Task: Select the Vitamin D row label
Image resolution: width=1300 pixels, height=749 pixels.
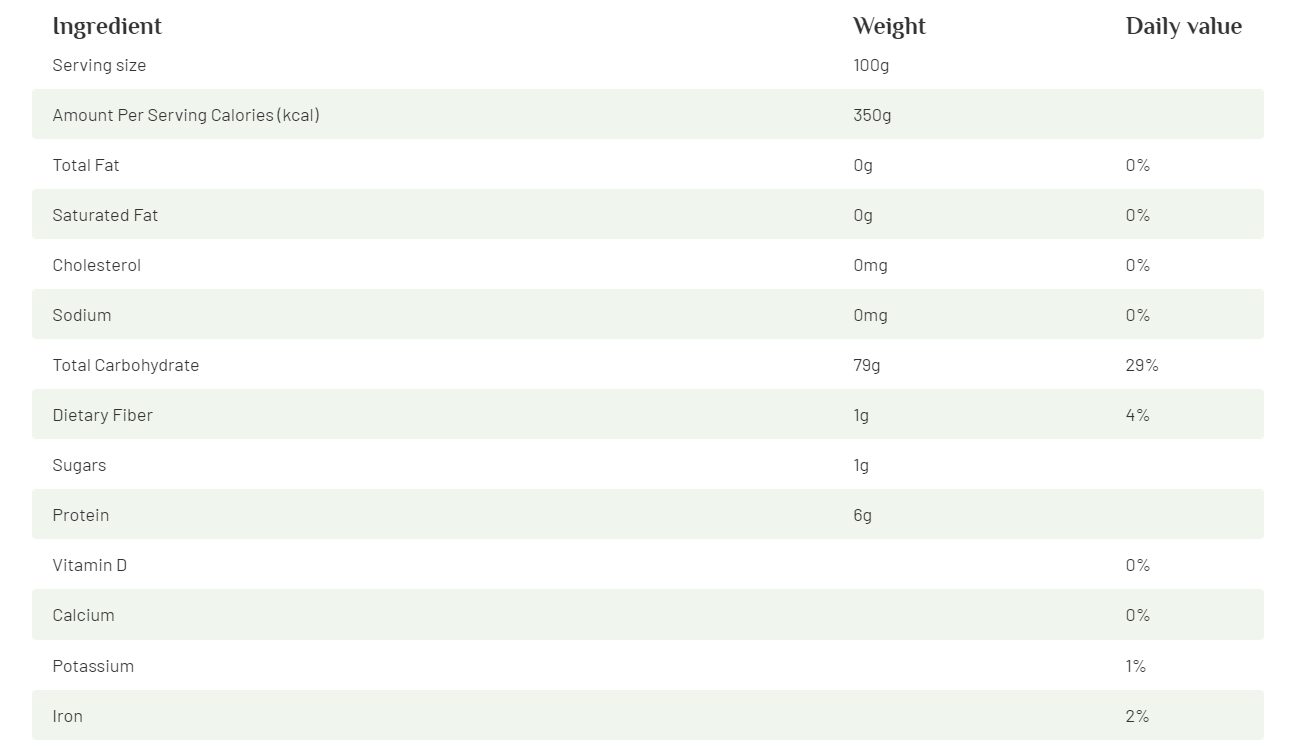Action: tap(90, 565)
